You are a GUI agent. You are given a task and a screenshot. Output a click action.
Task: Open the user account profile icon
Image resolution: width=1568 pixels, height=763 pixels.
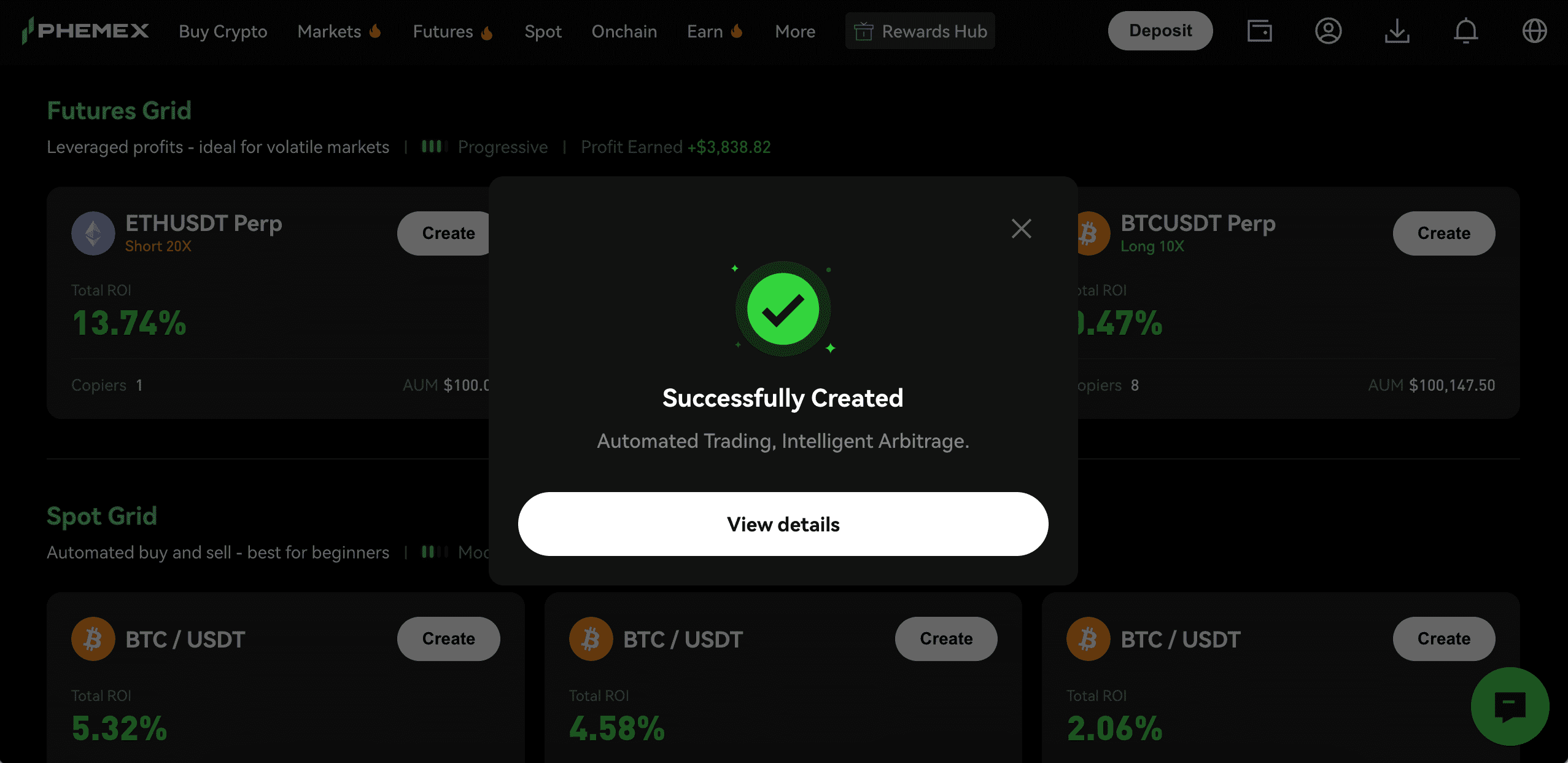point(1328,31)
